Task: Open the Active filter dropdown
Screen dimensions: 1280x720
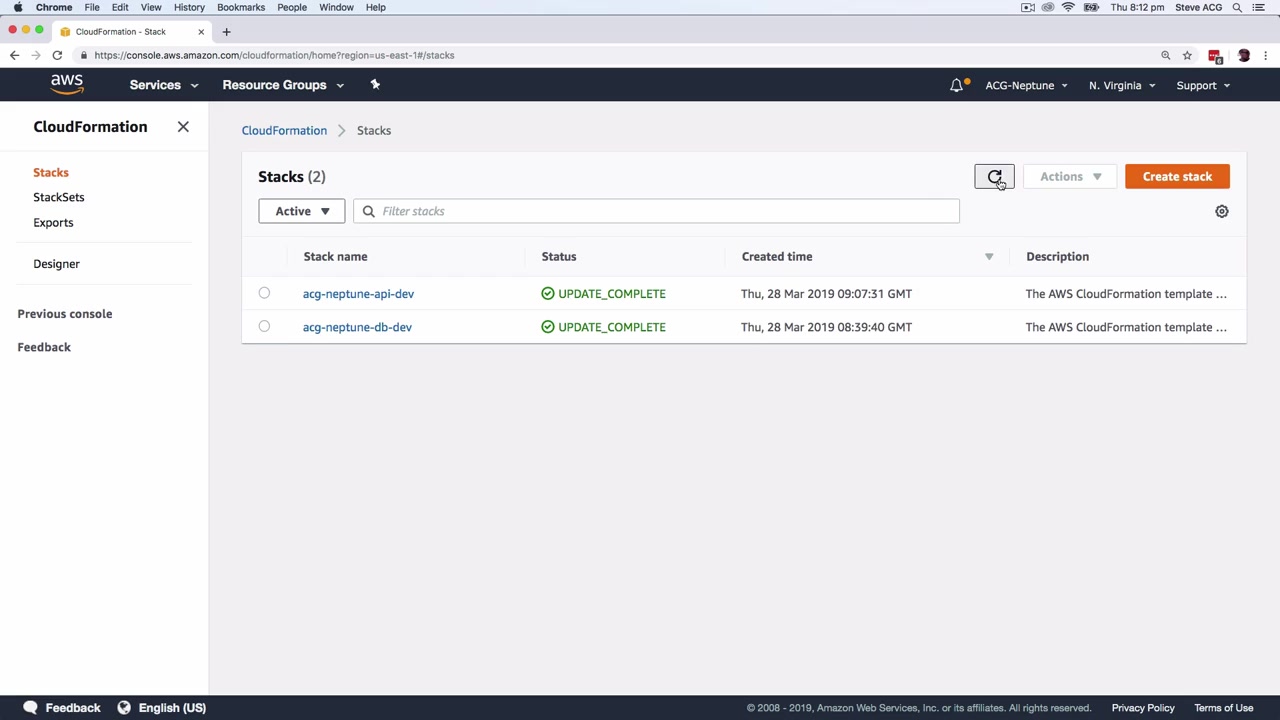Action: 301,211
